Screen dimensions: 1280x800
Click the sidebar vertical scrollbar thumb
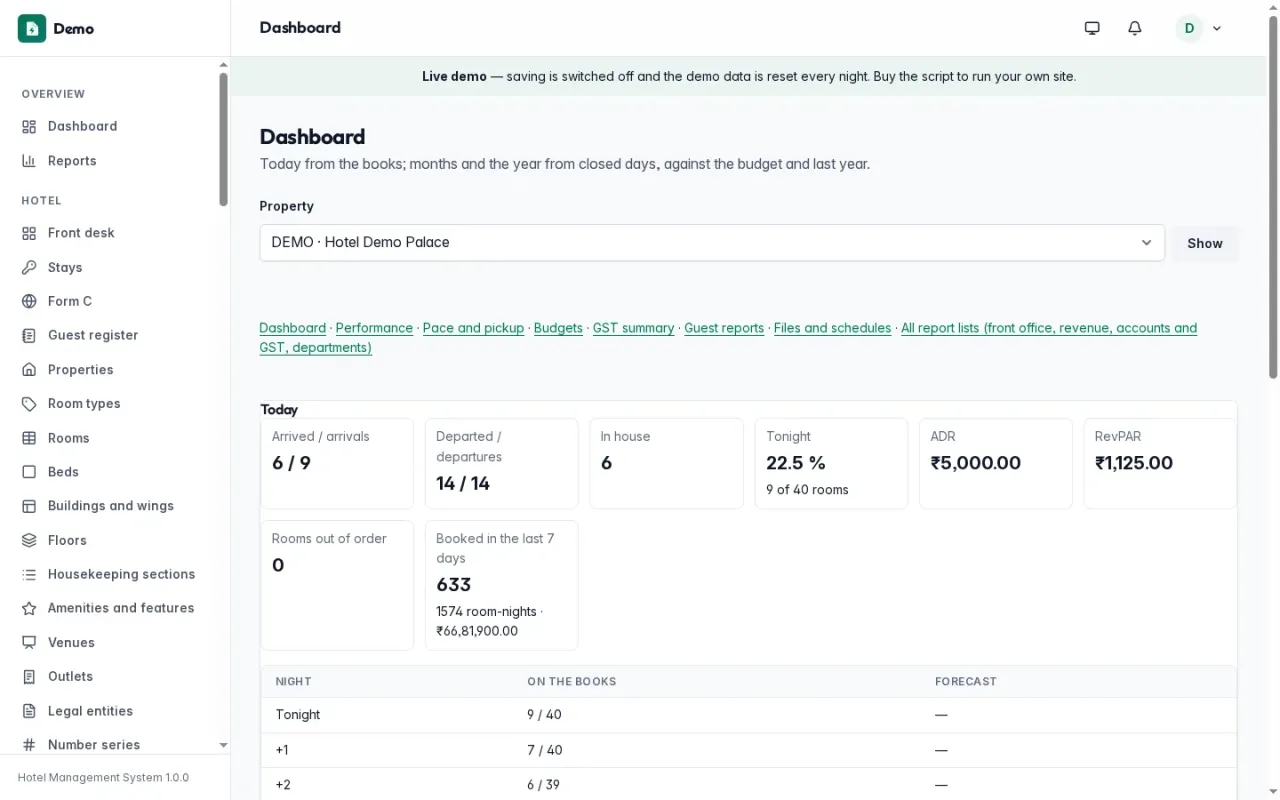click(224, 140)
